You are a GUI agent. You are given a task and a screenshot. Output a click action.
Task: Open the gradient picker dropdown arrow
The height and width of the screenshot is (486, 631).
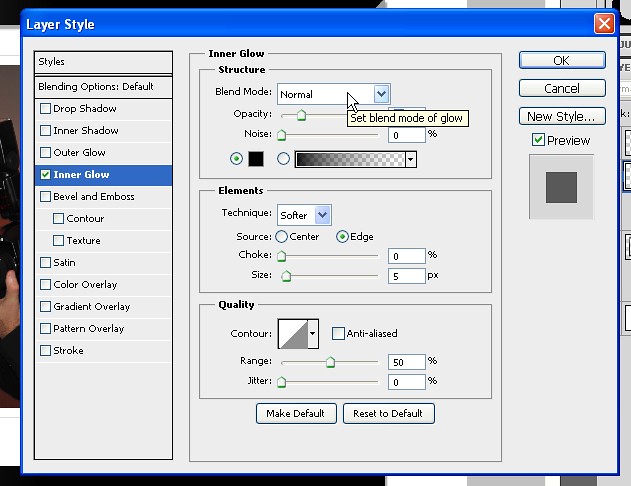410,159
